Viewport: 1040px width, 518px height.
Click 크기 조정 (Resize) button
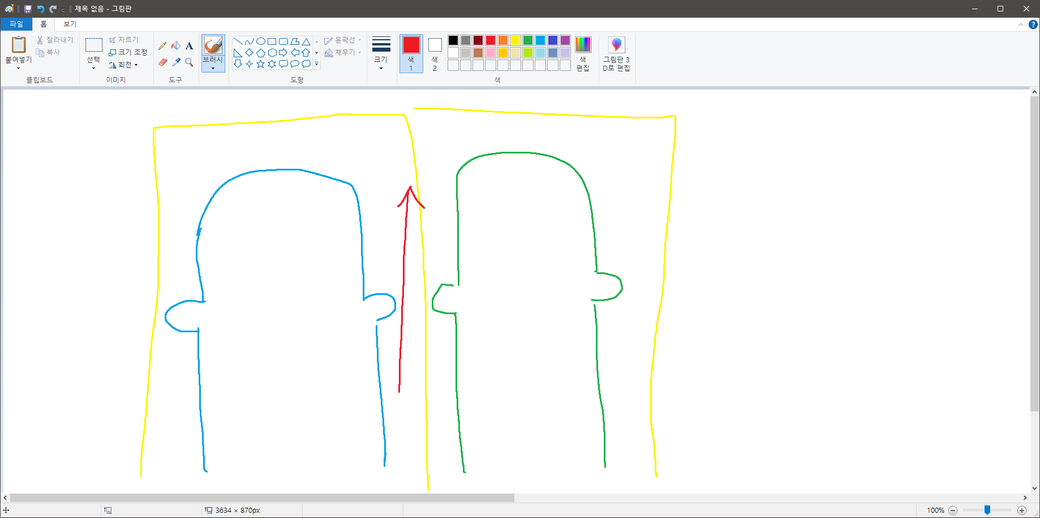click(127, 52)
